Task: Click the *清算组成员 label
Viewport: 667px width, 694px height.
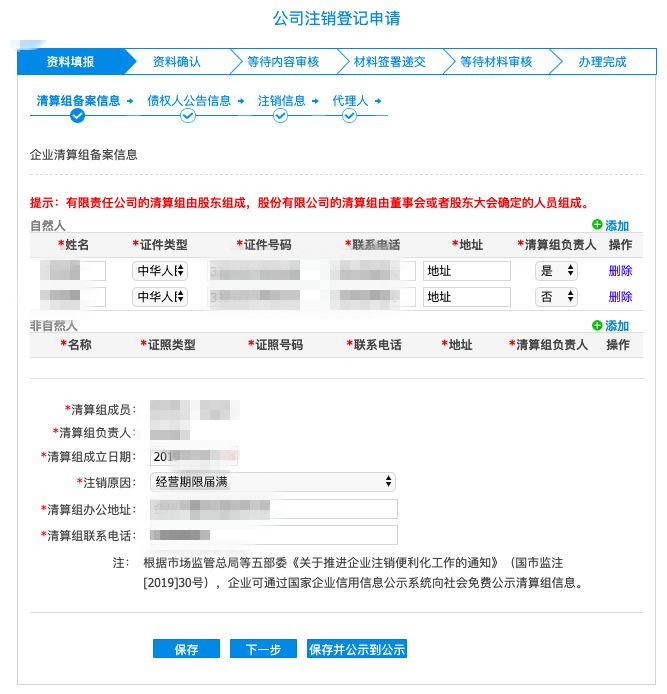Action: (100, 409)
